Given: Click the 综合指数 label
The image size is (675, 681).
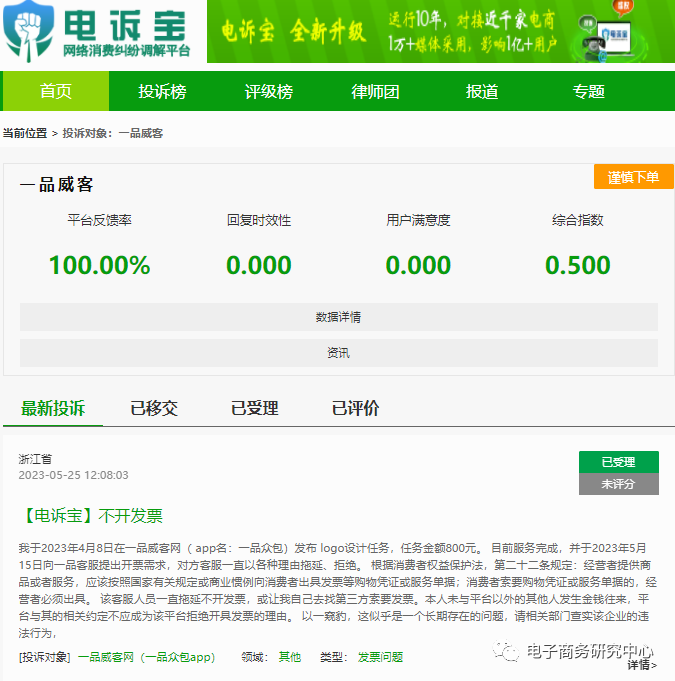Looking at the screenshot, I should point(578,220).
